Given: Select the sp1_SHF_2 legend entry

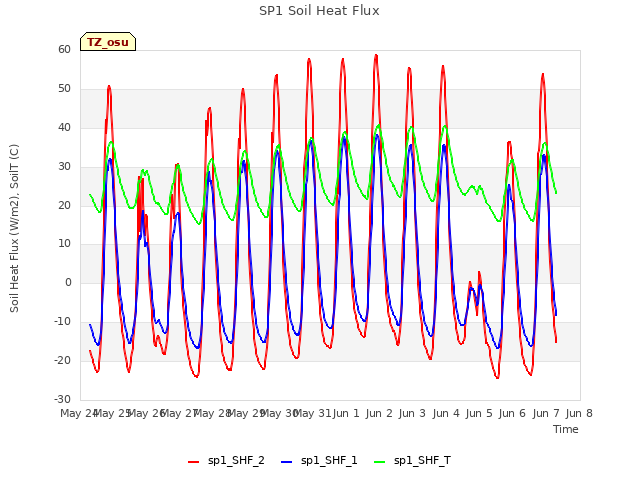Looking at the screenshot, I should [x=227, y=461].
